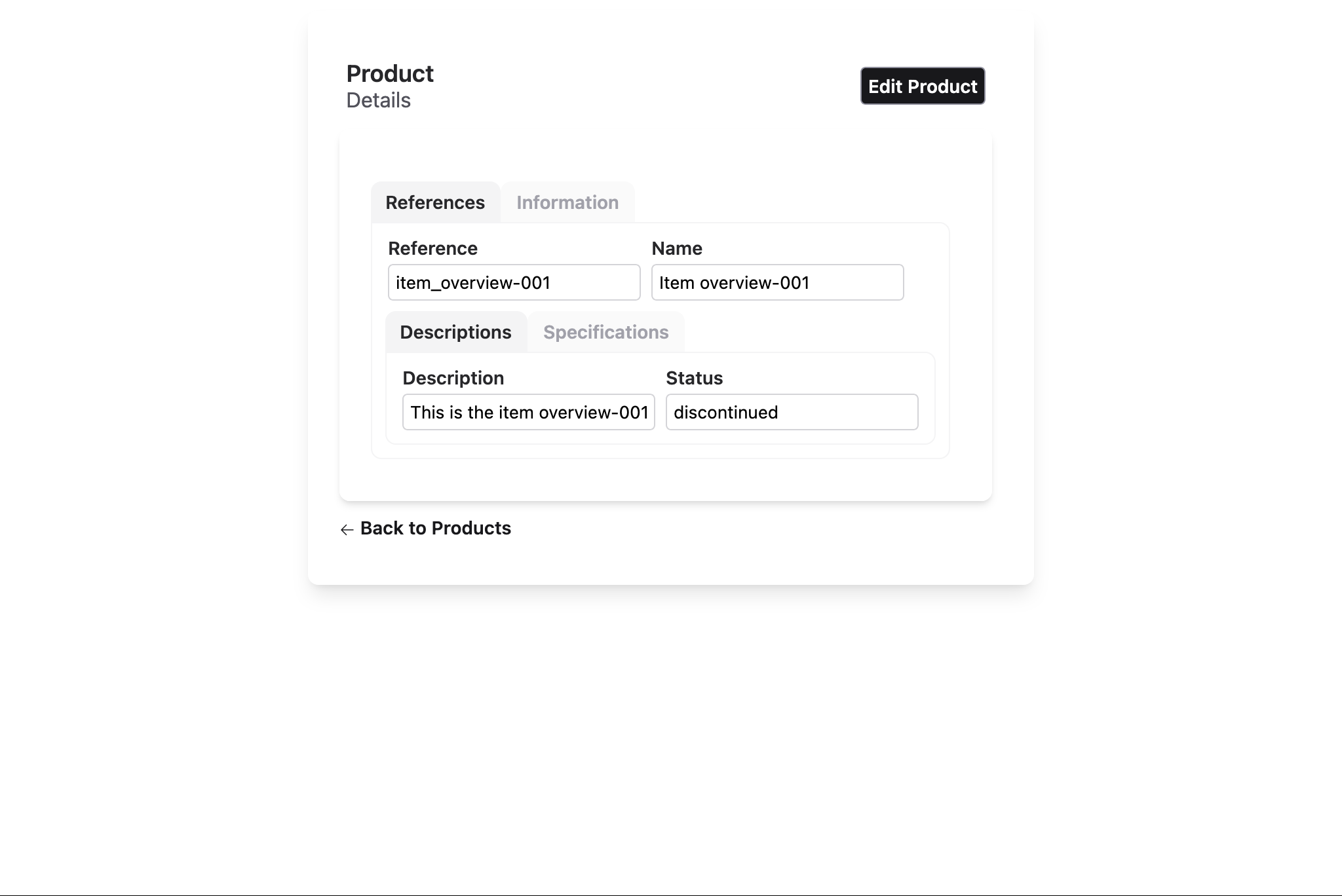Click into the Name text field
This screenshot has width=1342, height=896.
pyautogui.click(x=777, y=282)
